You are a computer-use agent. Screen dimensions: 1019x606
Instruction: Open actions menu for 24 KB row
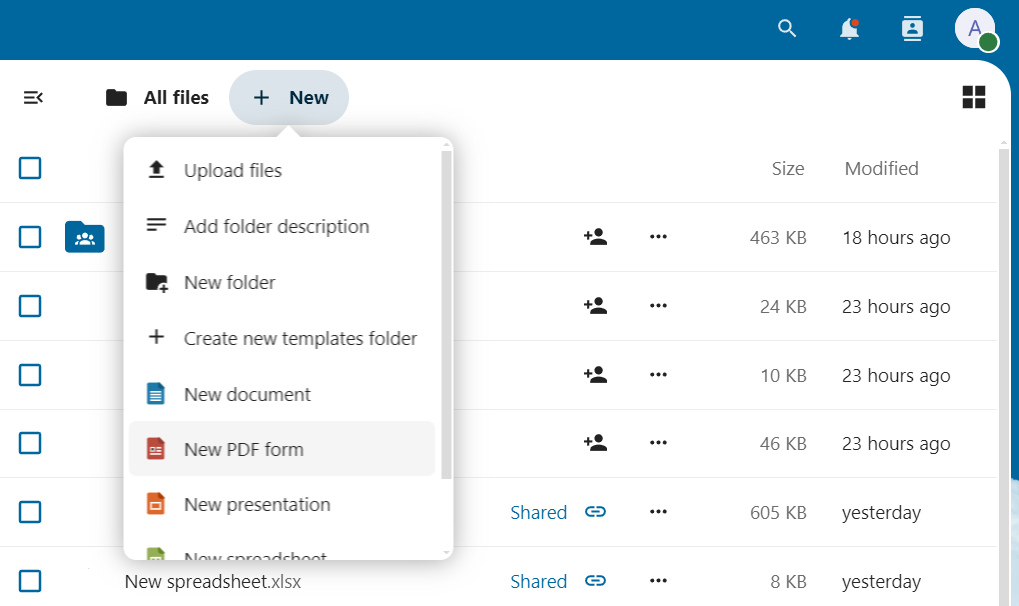[658, 306]
